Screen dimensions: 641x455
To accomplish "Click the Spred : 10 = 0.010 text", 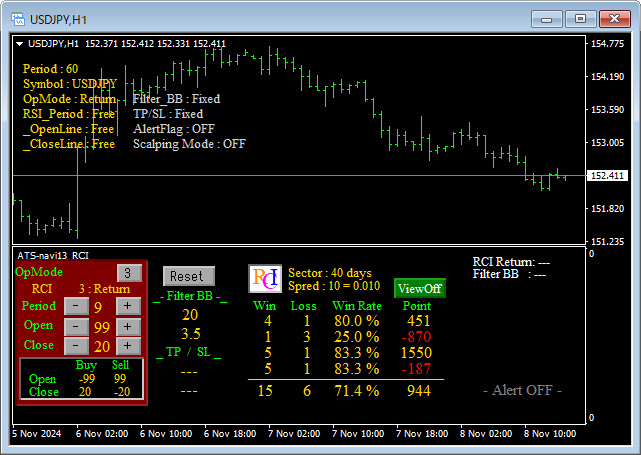I will (334, 286).
